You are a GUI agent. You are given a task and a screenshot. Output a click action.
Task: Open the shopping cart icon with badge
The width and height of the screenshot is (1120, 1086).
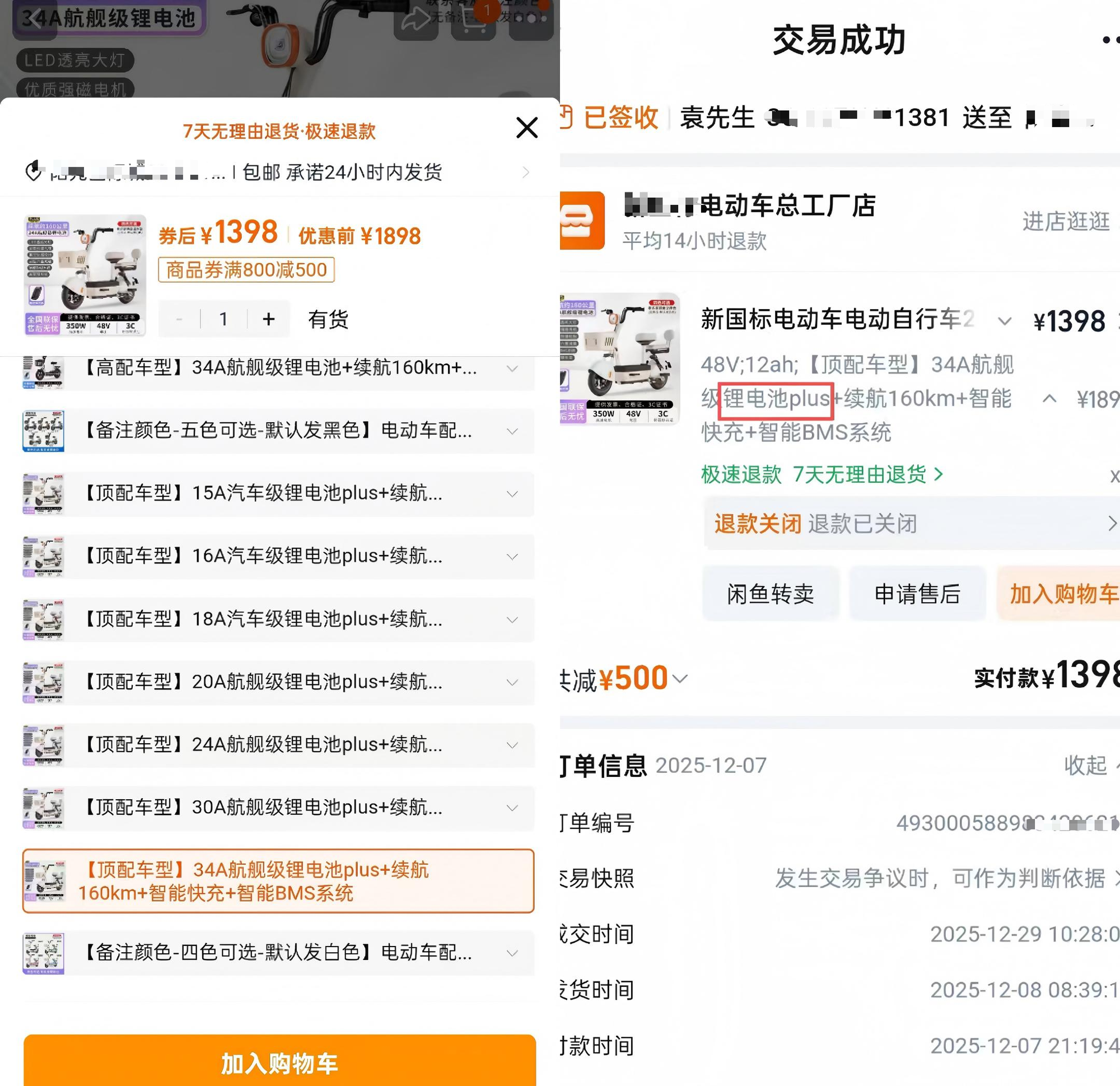click(x=473, y=21)
